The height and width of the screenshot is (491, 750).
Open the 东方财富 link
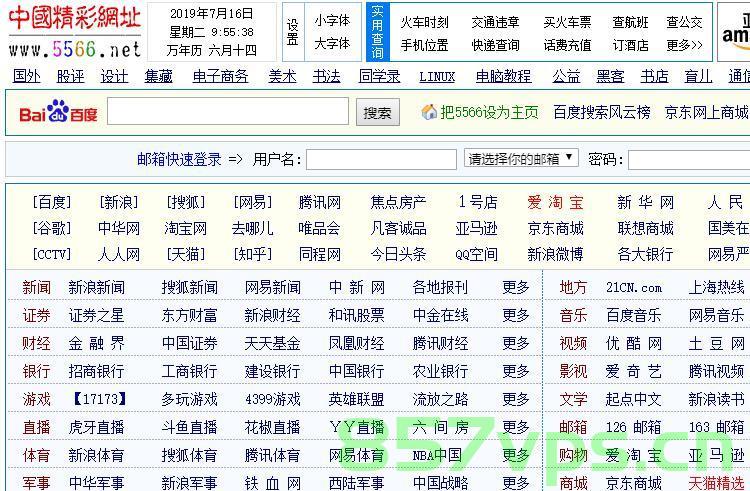point(189,315)
